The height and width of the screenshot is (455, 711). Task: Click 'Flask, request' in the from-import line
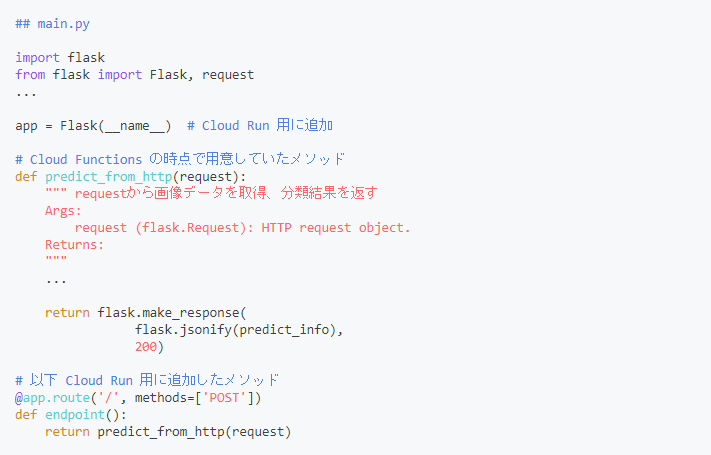pyautogui.click(x=201, y=74)
